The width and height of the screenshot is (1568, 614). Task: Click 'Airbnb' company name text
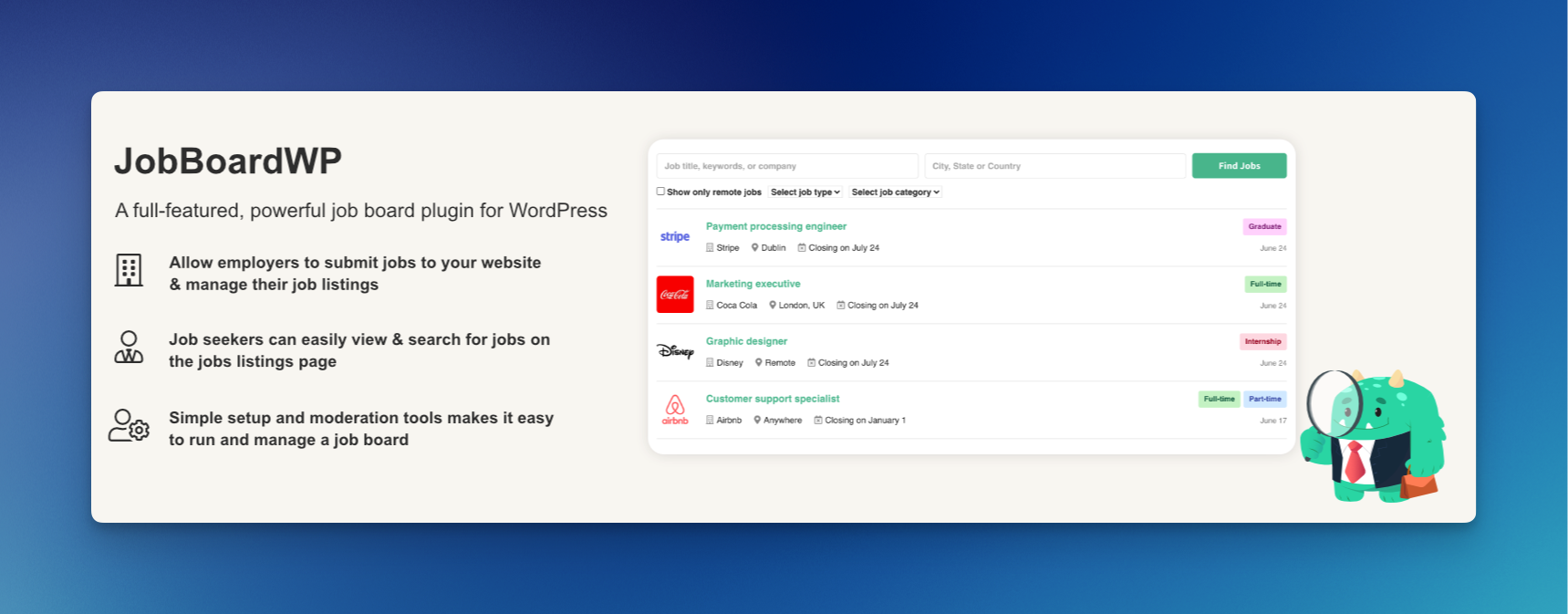[x=729, y=421]
